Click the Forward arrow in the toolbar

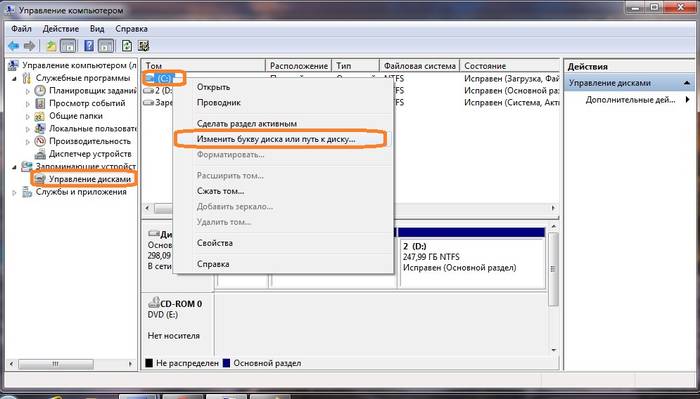tap(29, 46)
